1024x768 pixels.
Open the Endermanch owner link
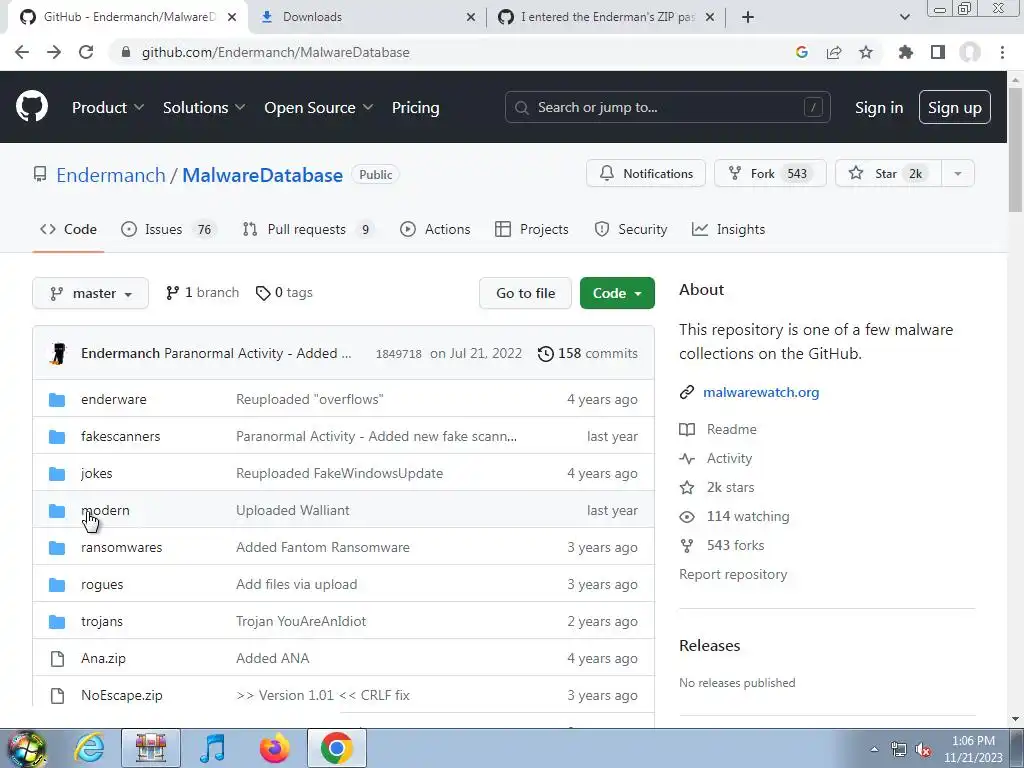[111, 175]
